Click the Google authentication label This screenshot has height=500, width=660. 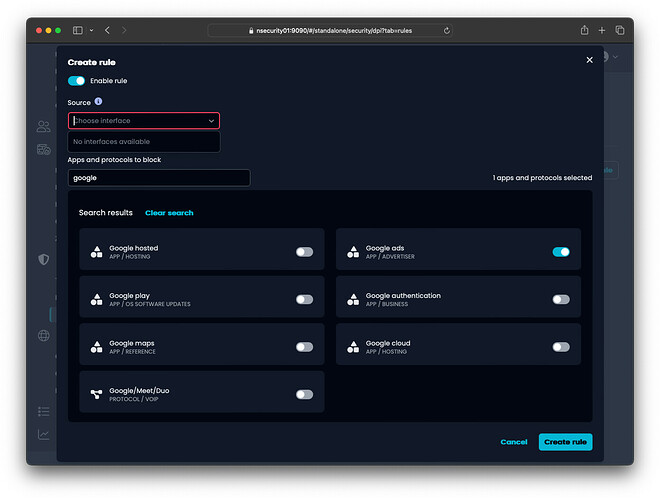point(403,295)
